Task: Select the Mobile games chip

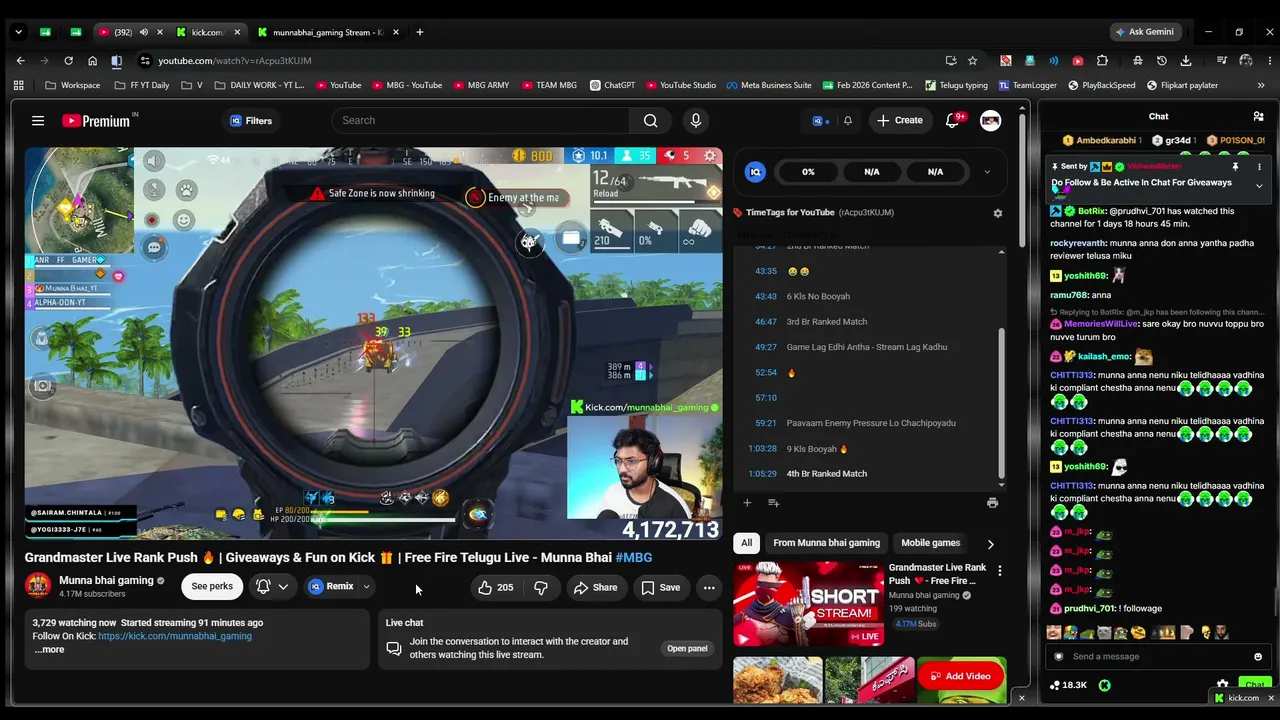Action: pos(930,543)
